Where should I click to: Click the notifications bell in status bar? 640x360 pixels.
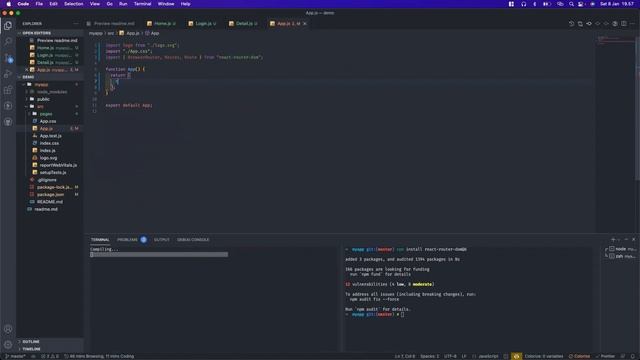point(632,356)
